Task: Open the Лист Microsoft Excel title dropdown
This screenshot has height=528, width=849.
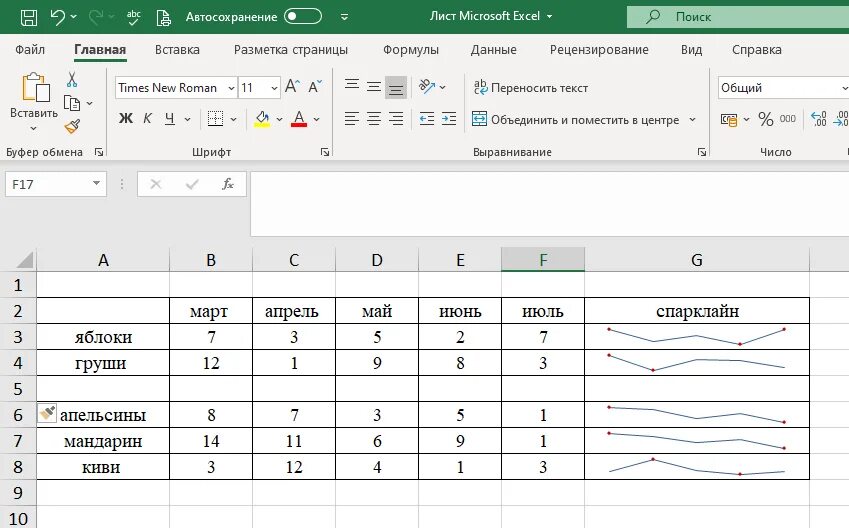Action: (x=550, y=16)
